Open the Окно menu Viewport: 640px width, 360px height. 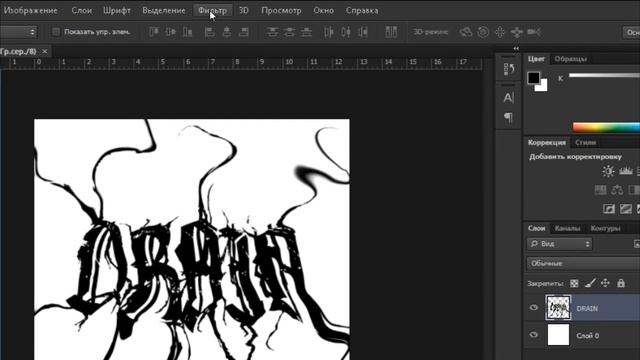[x=324, y=11]
